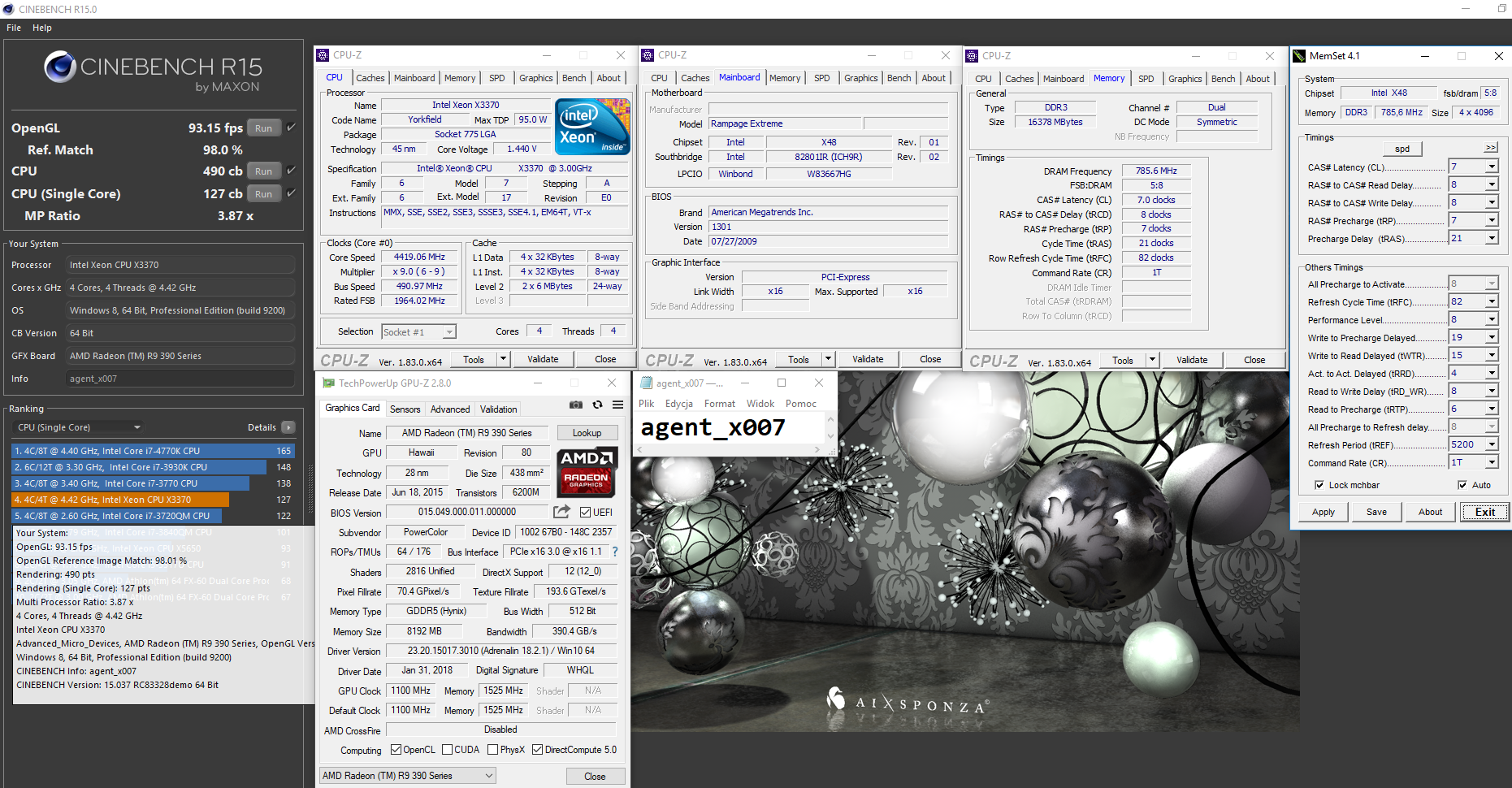Click the GPU-Z screenshot camera icon
The width and height of the screenshot is (1512, 788).
576,405
